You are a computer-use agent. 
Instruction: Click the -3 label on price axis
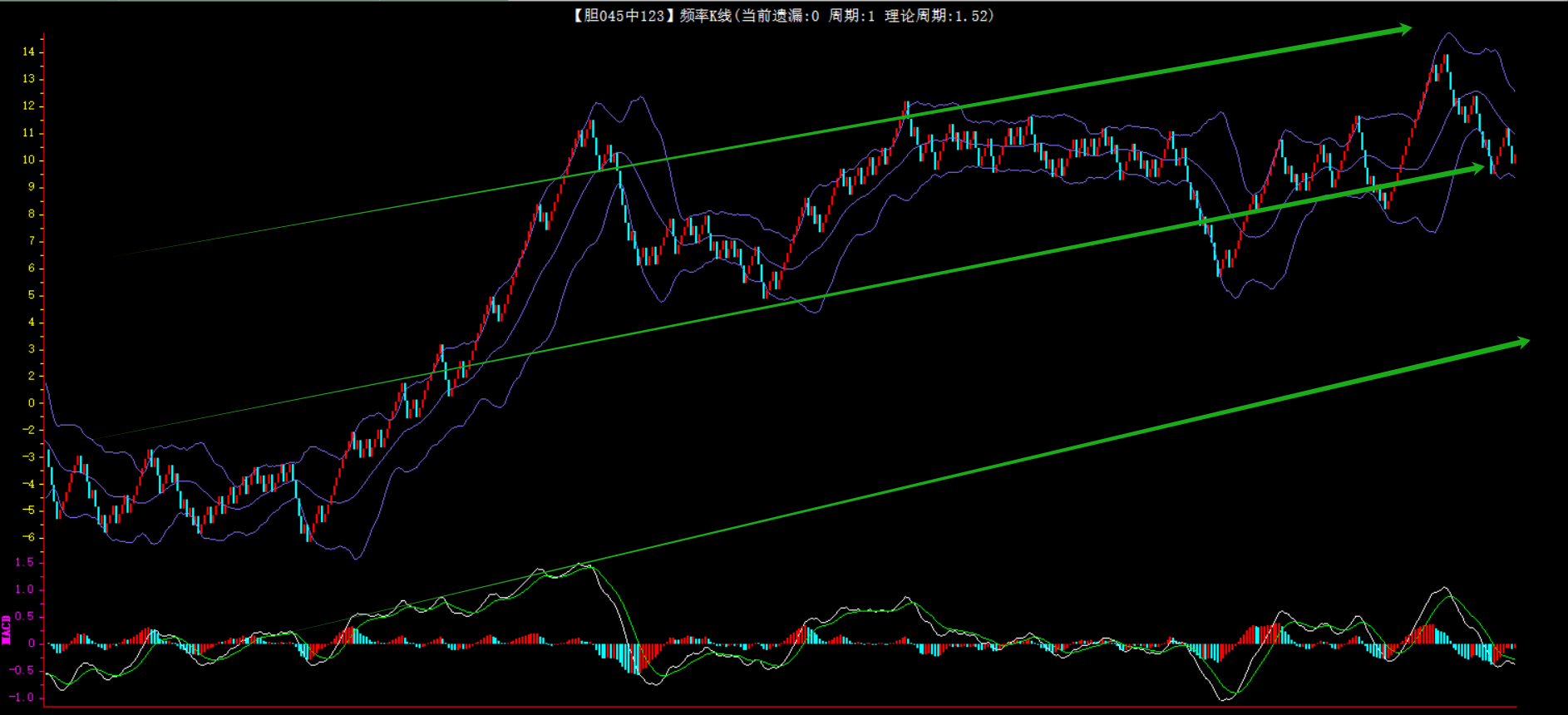click(x=29, y=456)
